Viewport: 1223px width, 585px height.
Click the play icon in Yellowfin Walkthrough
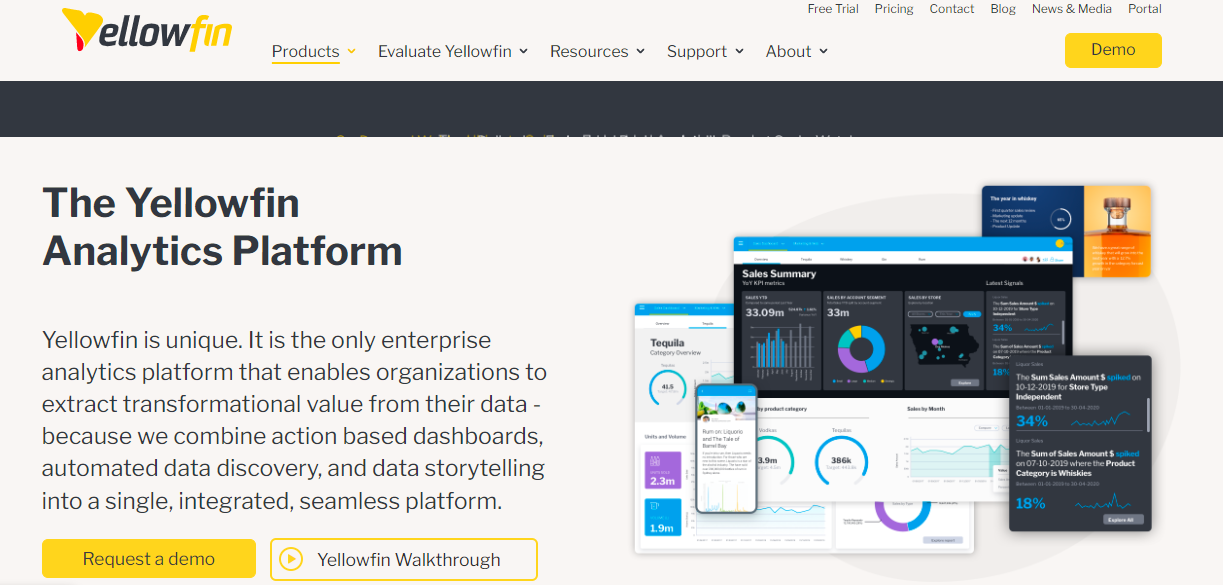point(291,560)
